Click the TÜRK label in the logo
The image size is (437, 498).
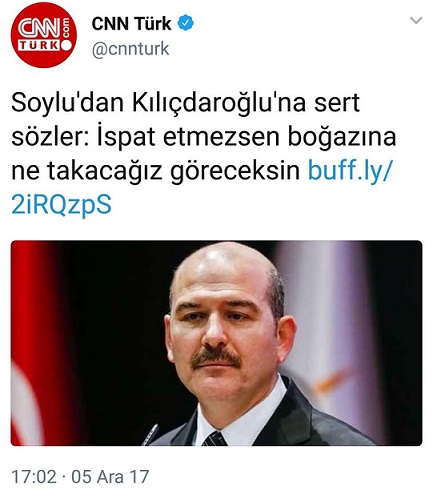[x=38, y=45]
